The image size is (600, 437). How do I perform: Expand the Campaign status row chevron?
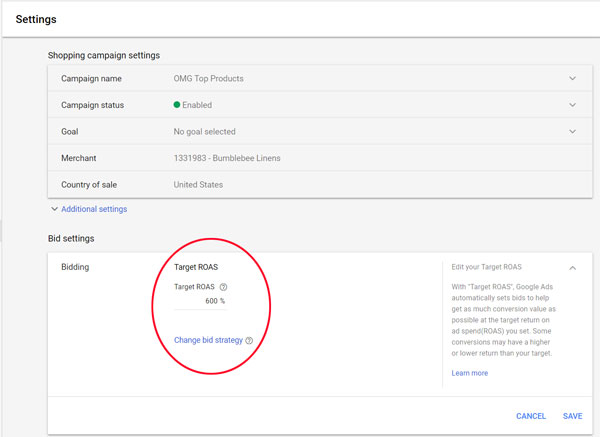(572, 105)
